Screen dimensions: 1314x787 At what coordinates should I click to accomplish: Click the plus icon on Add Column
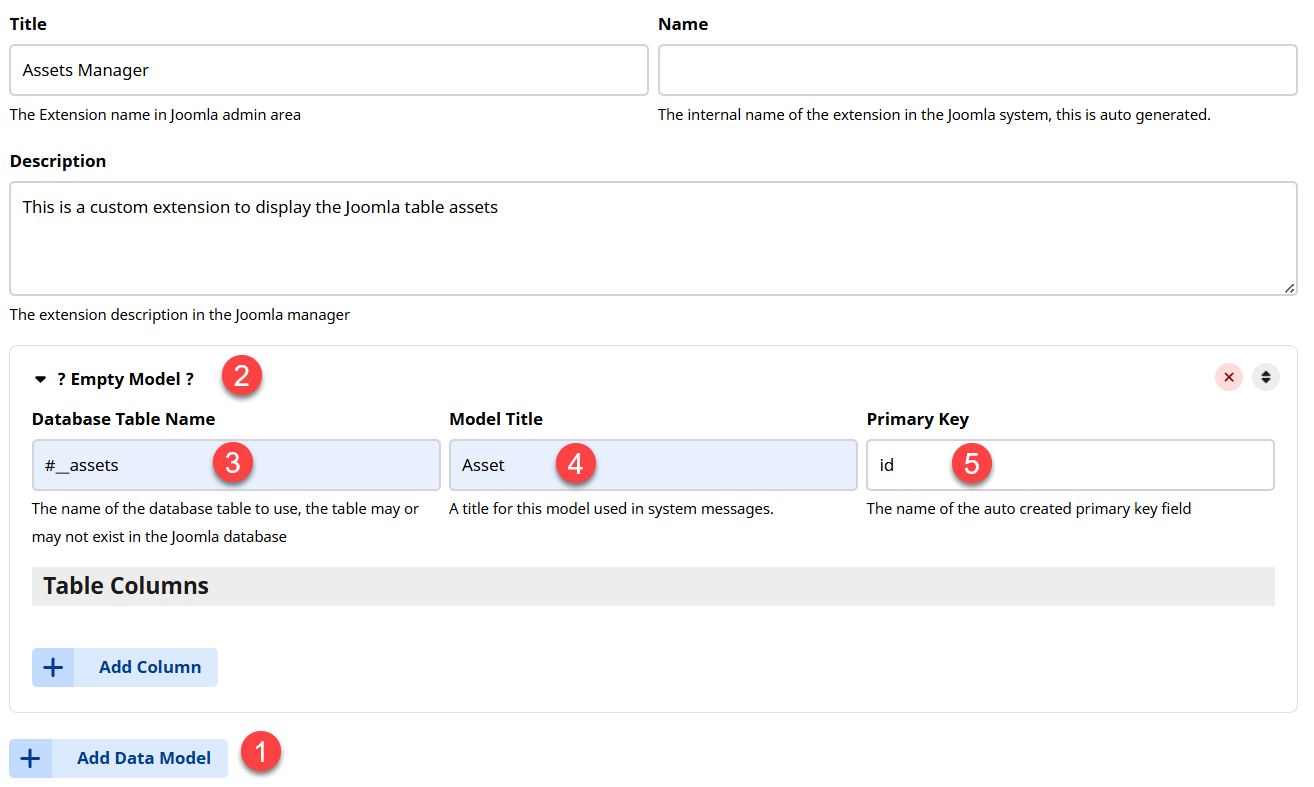[x=53, y=667]
